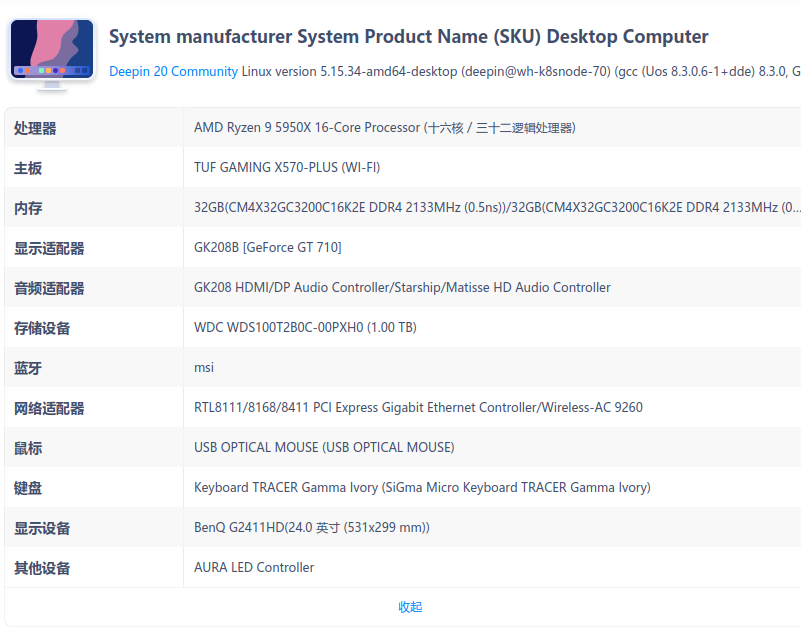Select the 处理器 row label
801x640 pixels.
click(35, 128)
